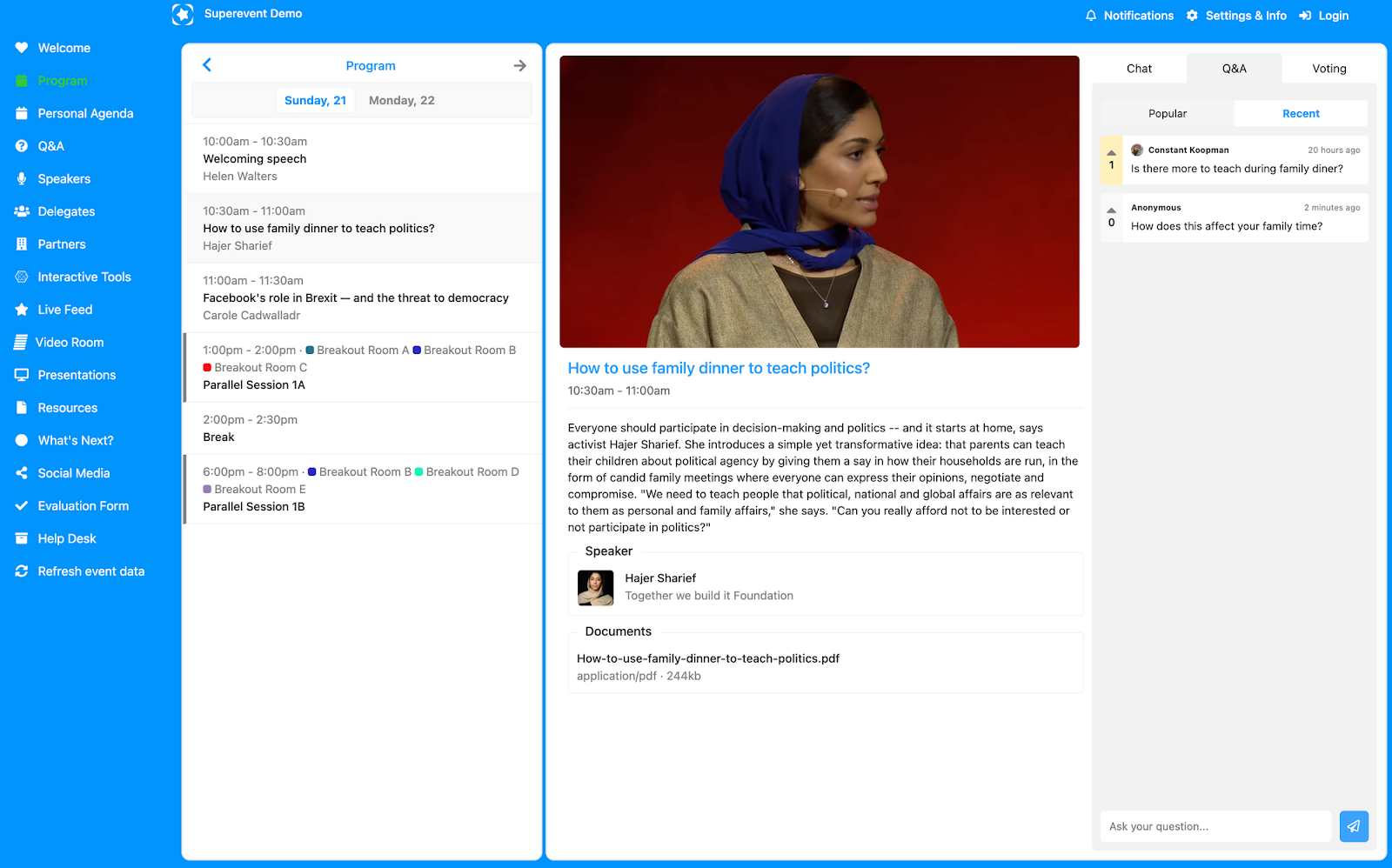Open Parallel Session 1B

coord(362,490)
